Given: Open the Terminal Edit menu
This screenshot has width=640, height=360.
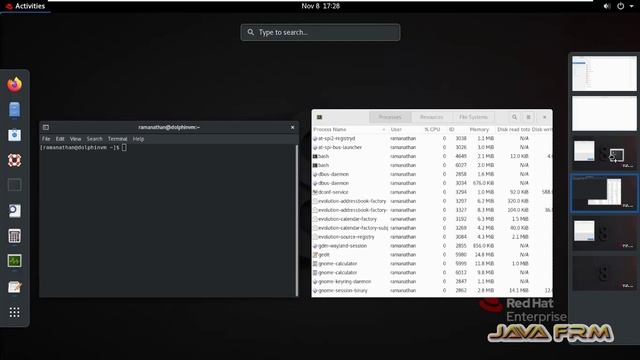Looking at the screenshot, I should pyautogui.click(x=60, y=139).
